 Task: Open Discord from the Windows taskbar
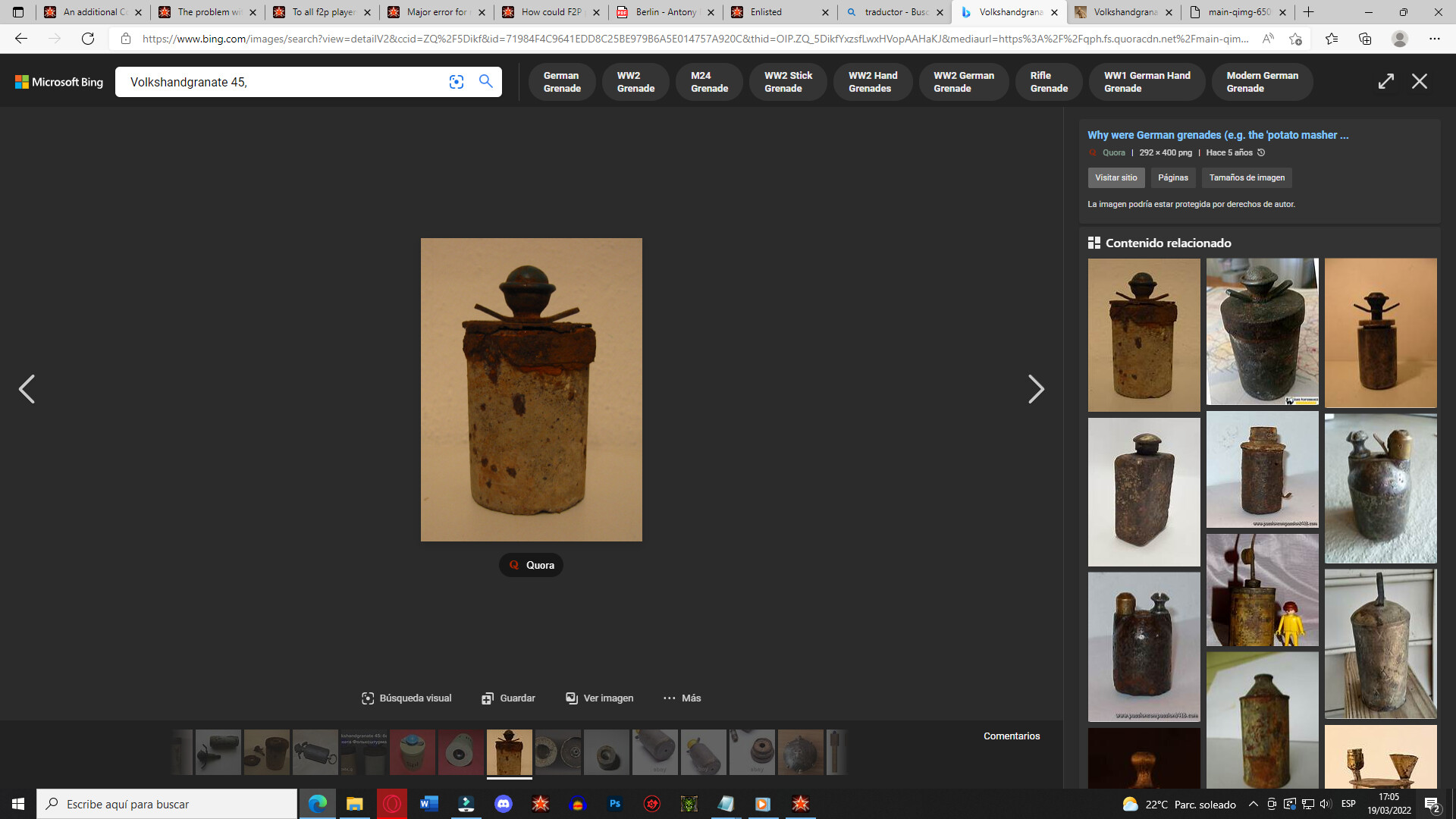(504, 804)
